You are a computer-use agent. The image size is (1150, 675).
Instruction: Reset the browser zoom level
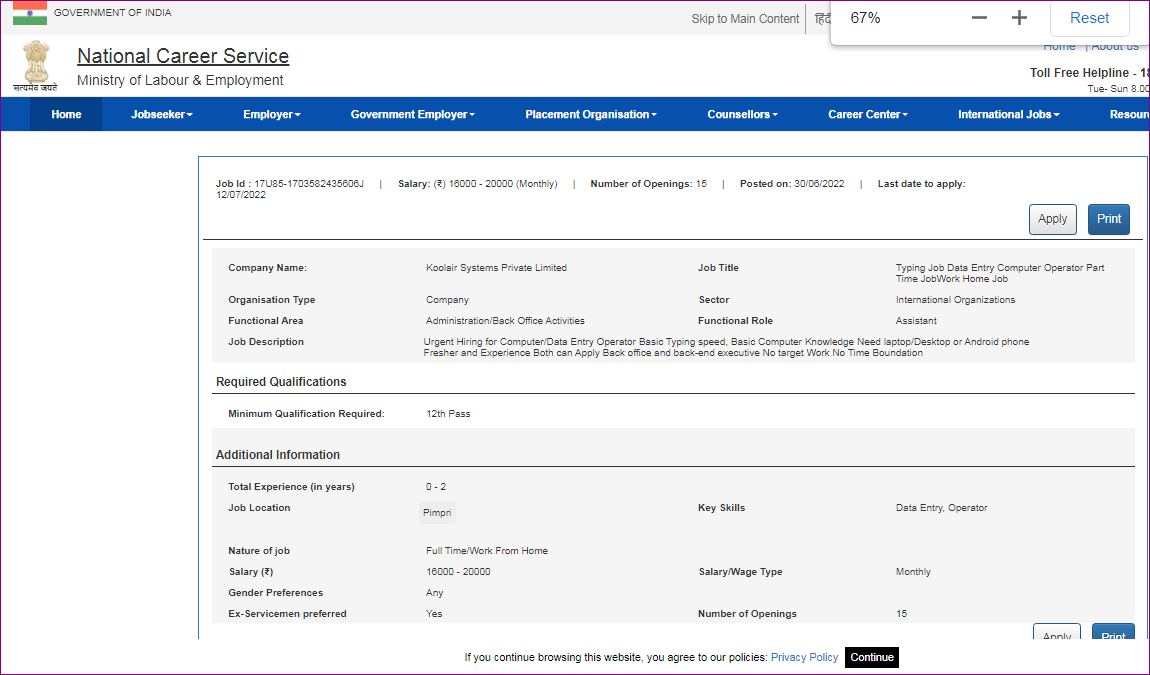coord(1089,17)
